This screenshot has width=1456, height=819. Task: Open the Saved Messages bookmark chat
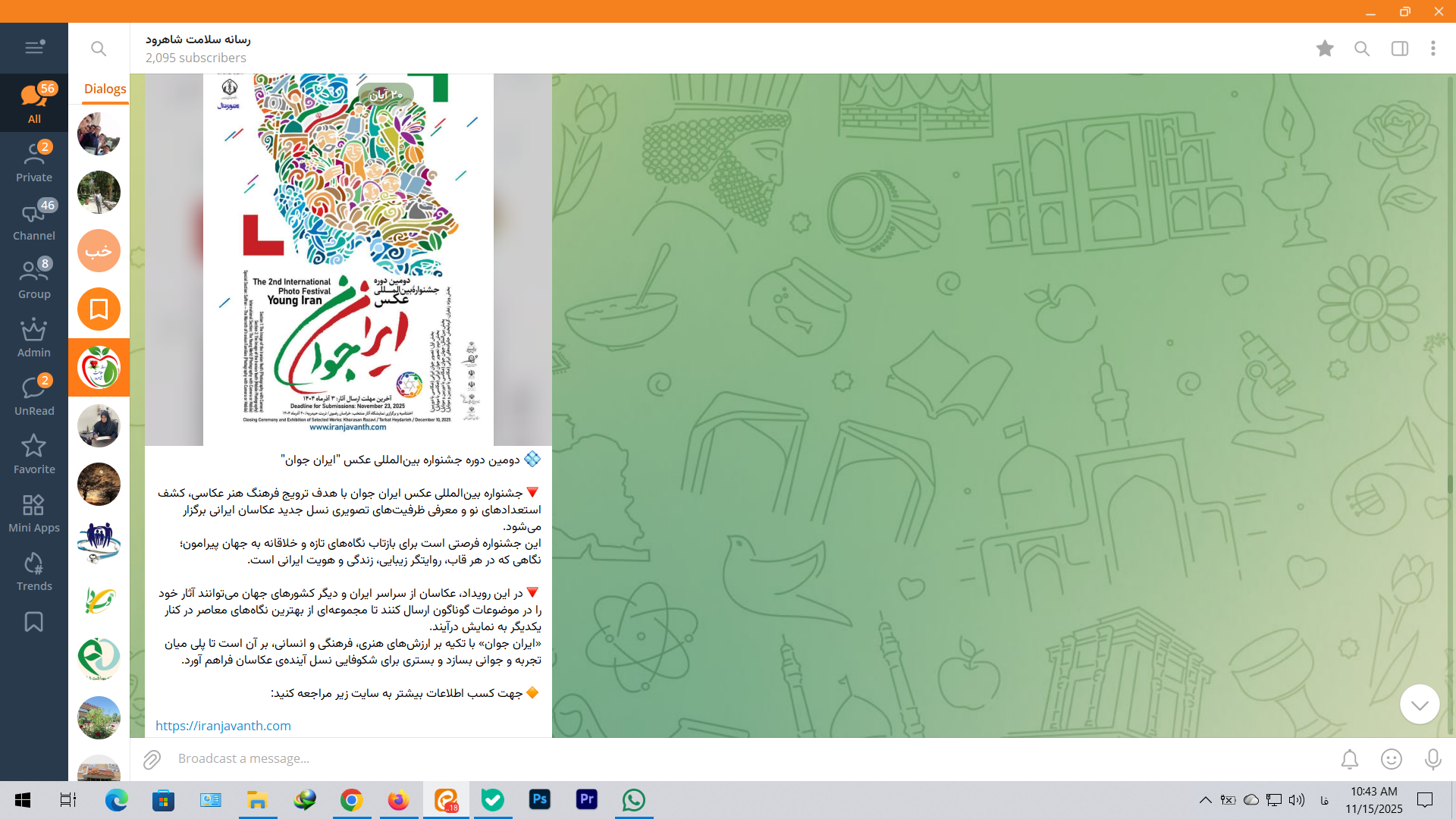point(99,309)
